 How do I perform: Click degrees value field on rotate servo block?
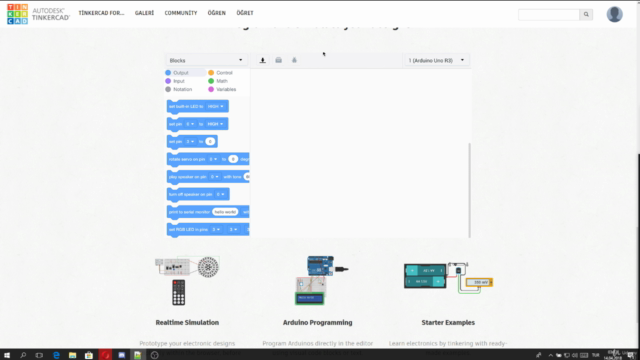(x=233, y=159)
